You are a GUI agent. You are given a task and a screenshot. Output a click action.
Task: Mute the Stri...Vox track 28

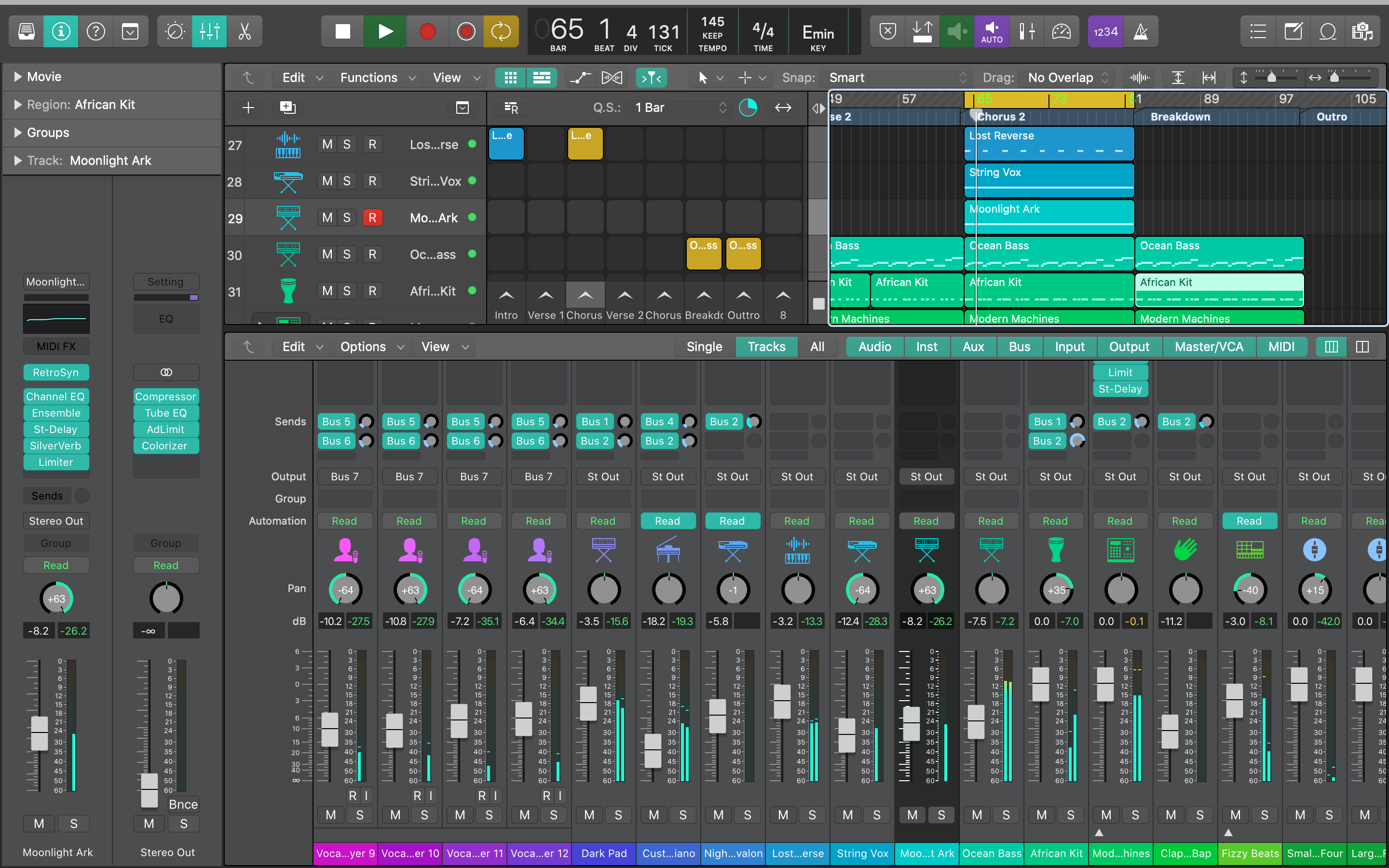327,181
